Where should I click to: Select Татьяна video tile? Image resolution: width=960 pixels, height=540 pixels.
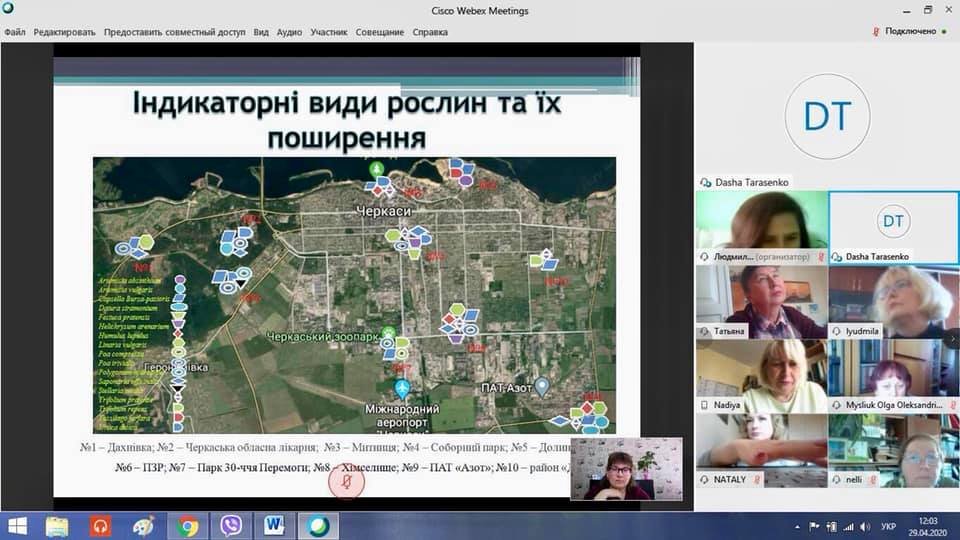(x=762, y=302)
